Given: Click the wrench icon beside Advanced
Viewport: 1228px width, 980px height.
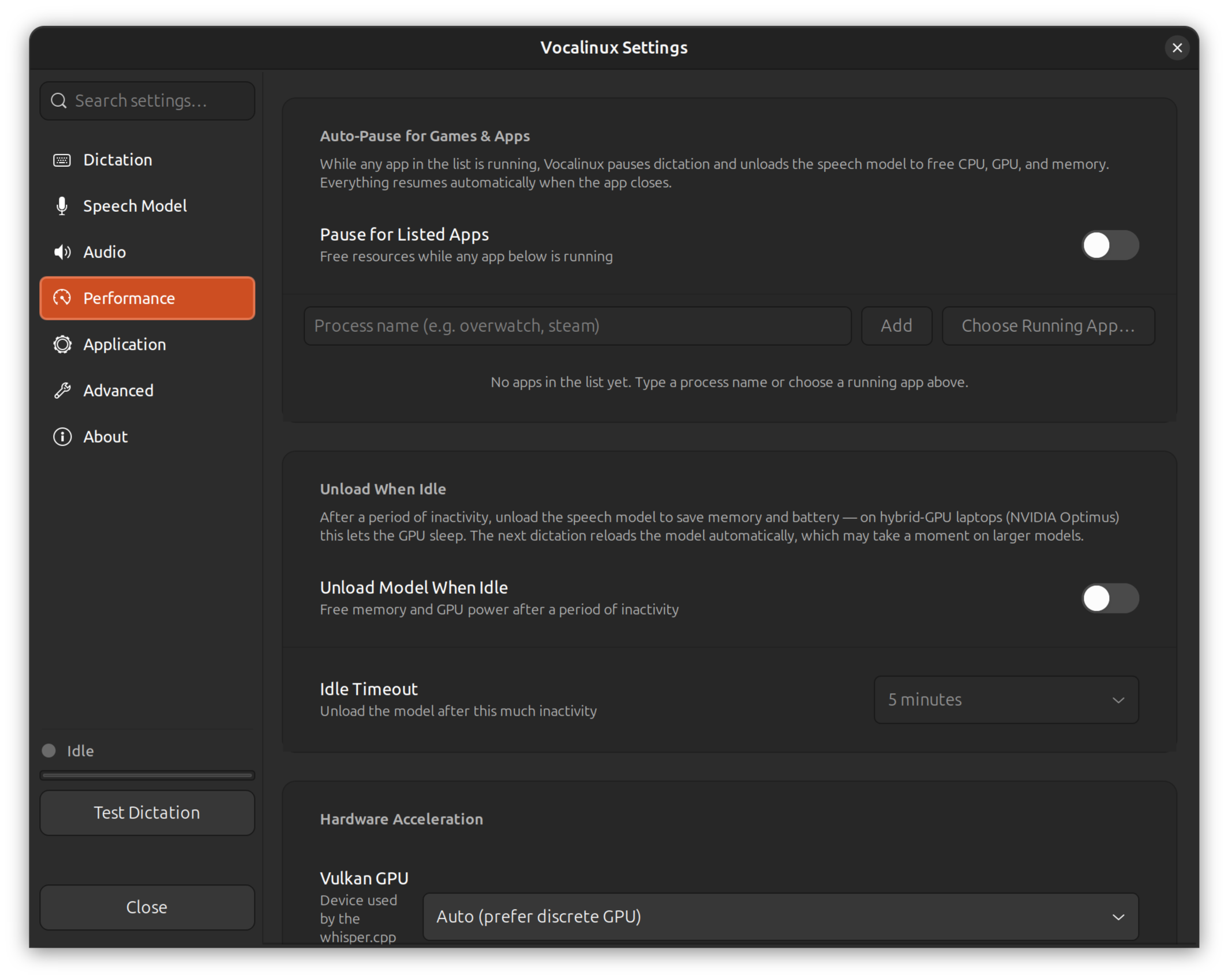Looking at the screenshot, I should pos(62,391).
